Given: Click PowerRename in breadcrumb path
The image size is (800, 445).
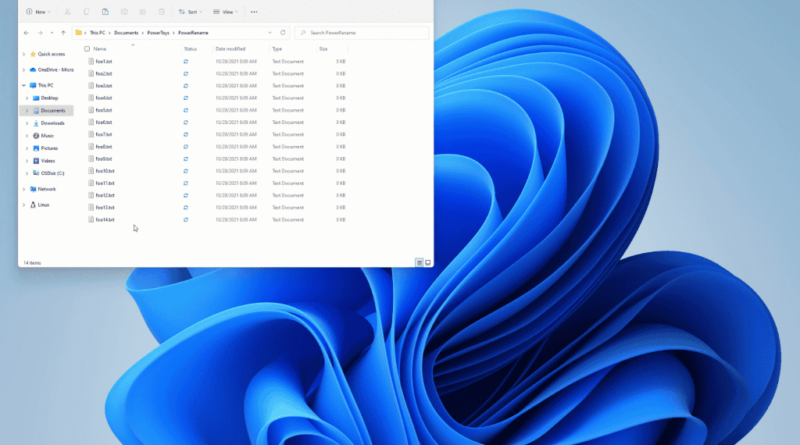Looking at the screenshot, I should pos(193,33).
